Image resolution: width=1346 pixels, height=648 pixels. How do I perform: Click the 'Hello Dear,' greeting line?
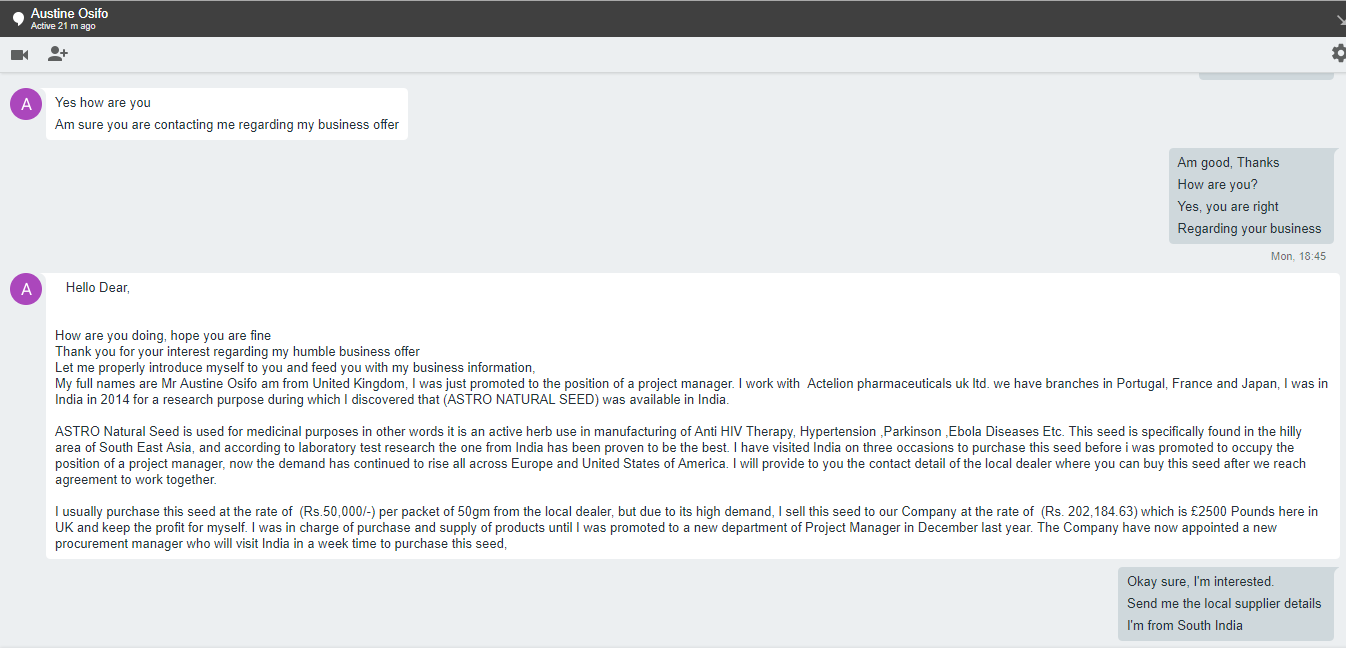click(98, 287)
